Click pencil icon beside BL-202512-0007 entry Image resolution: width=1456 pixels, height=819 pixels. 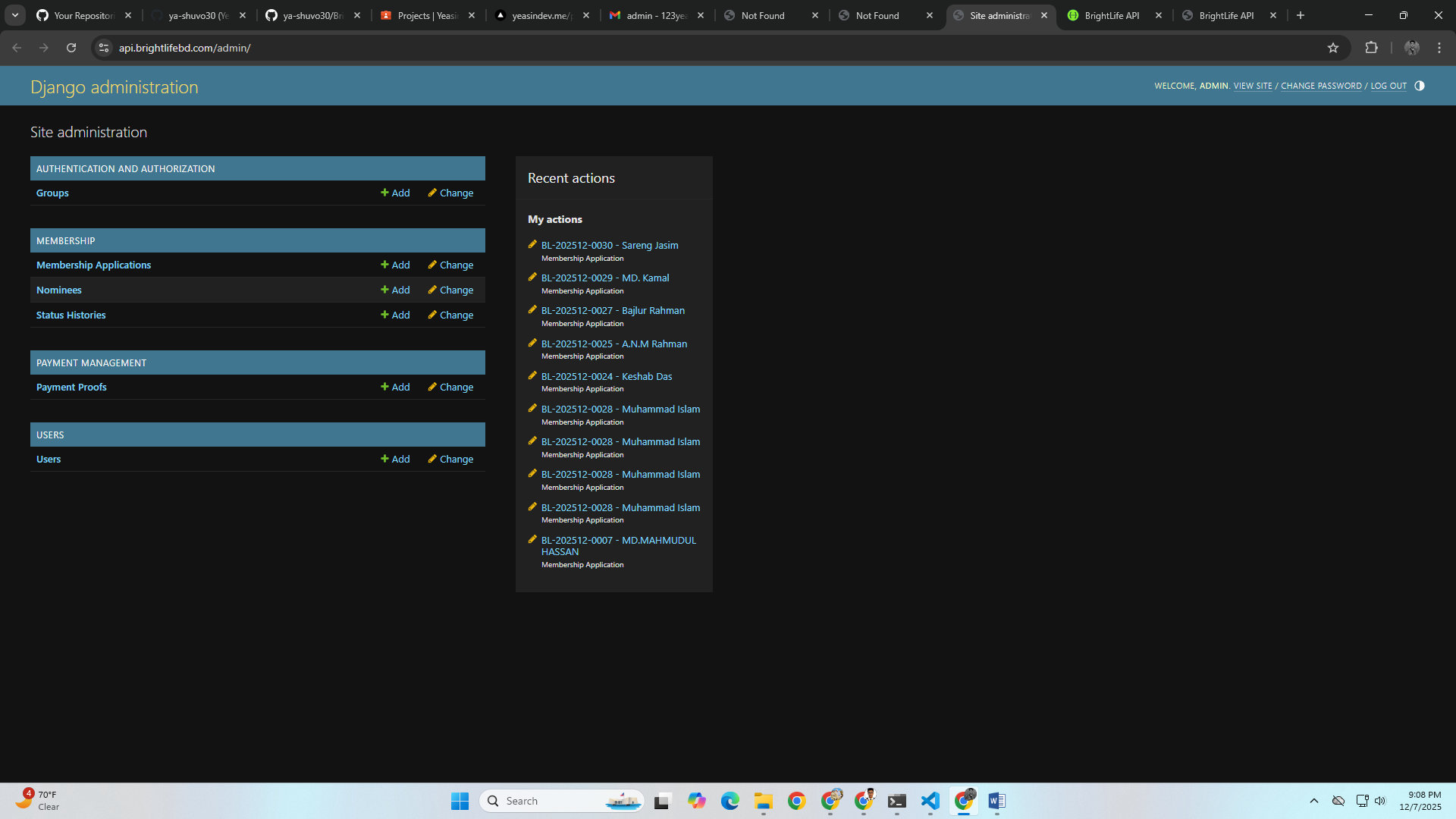pos(532,539)
